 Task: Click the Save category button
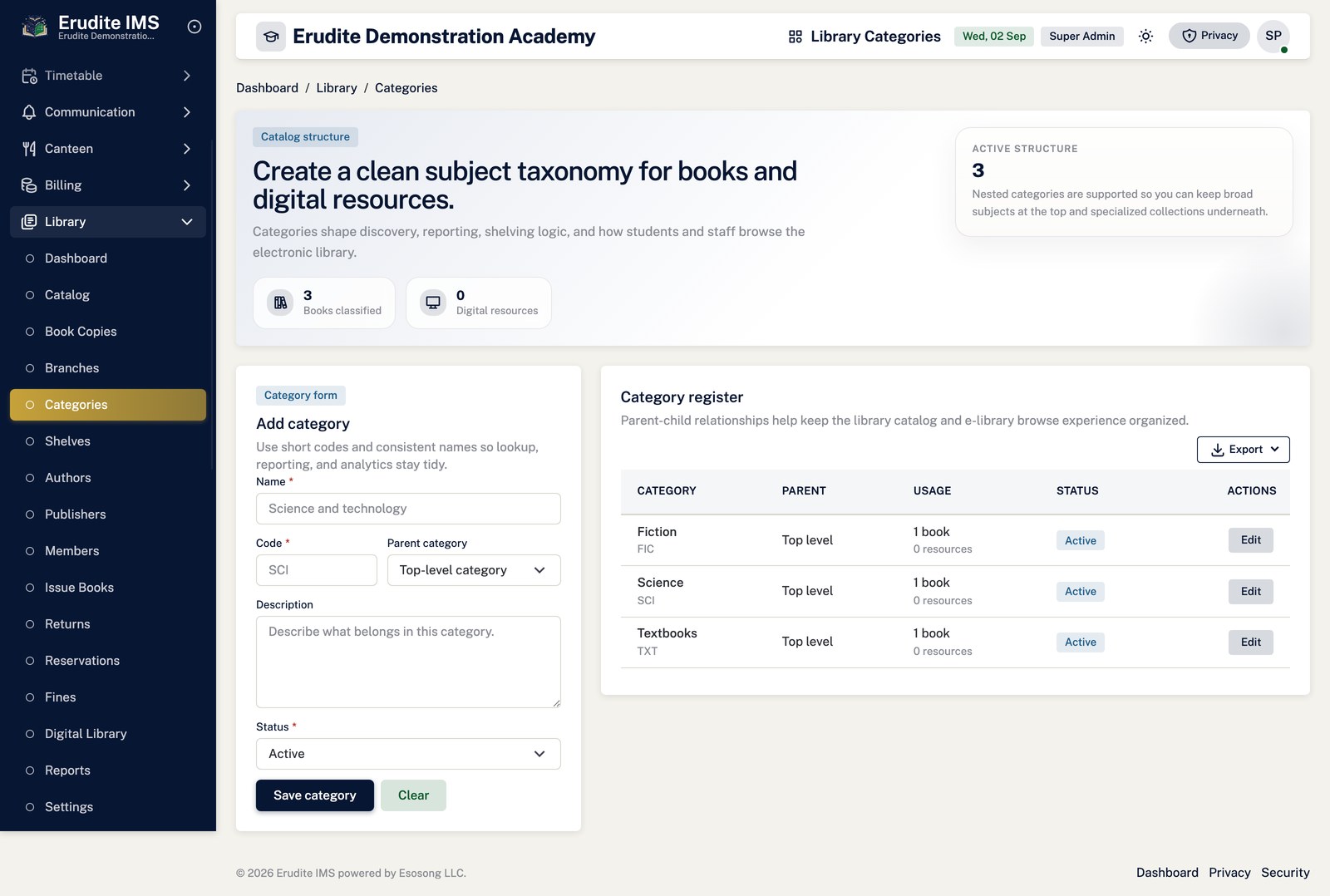coord(315,795)
